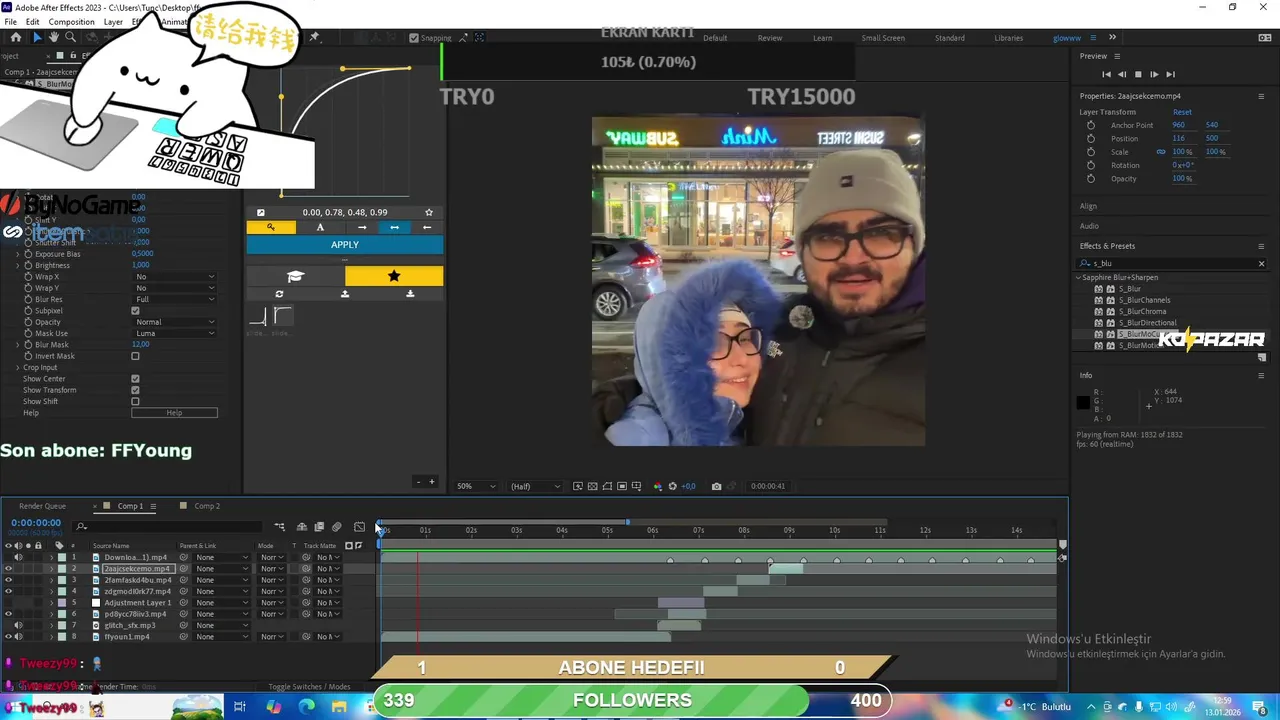
Task: Click the right arrow button in curve panel
Action: pos(362,227)
